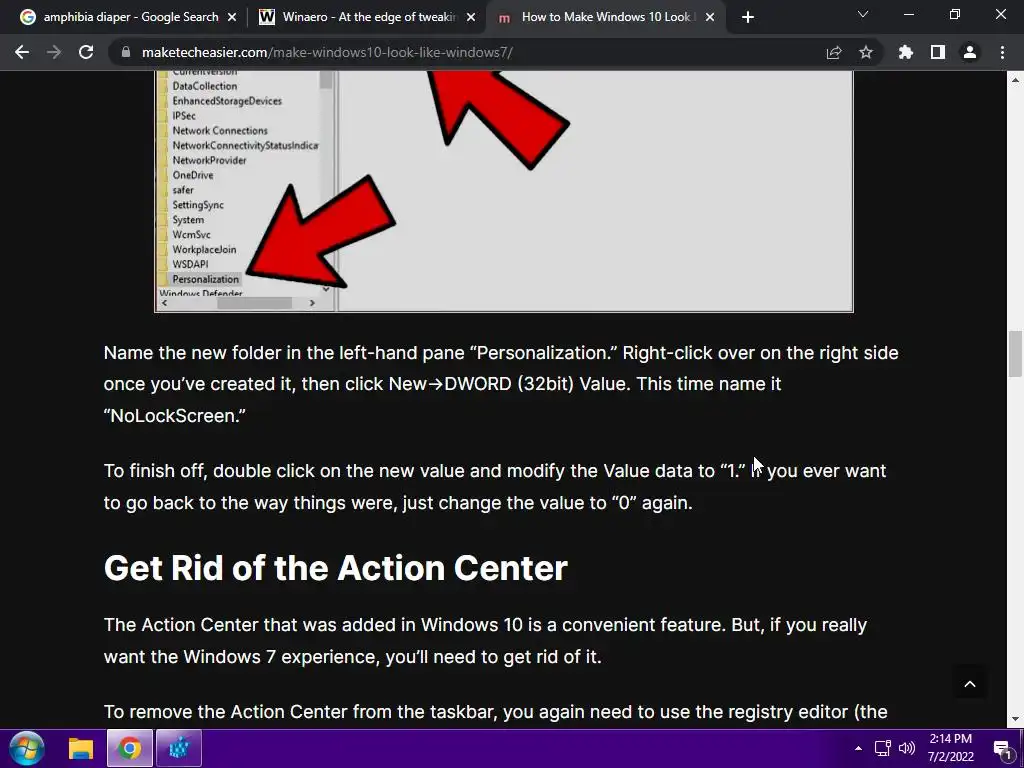Click the registry editor screenshot image

[x=504, y=191]
